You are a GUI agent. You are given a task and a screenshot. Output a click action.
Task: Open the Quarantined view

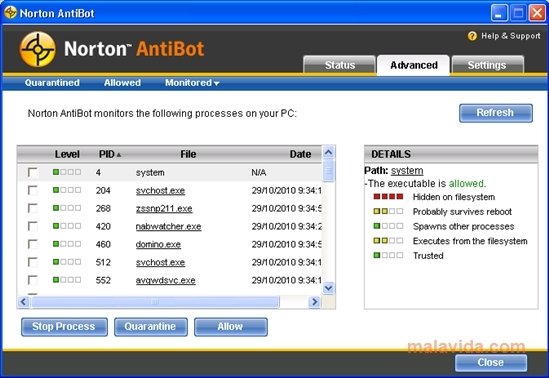[52, 83]
